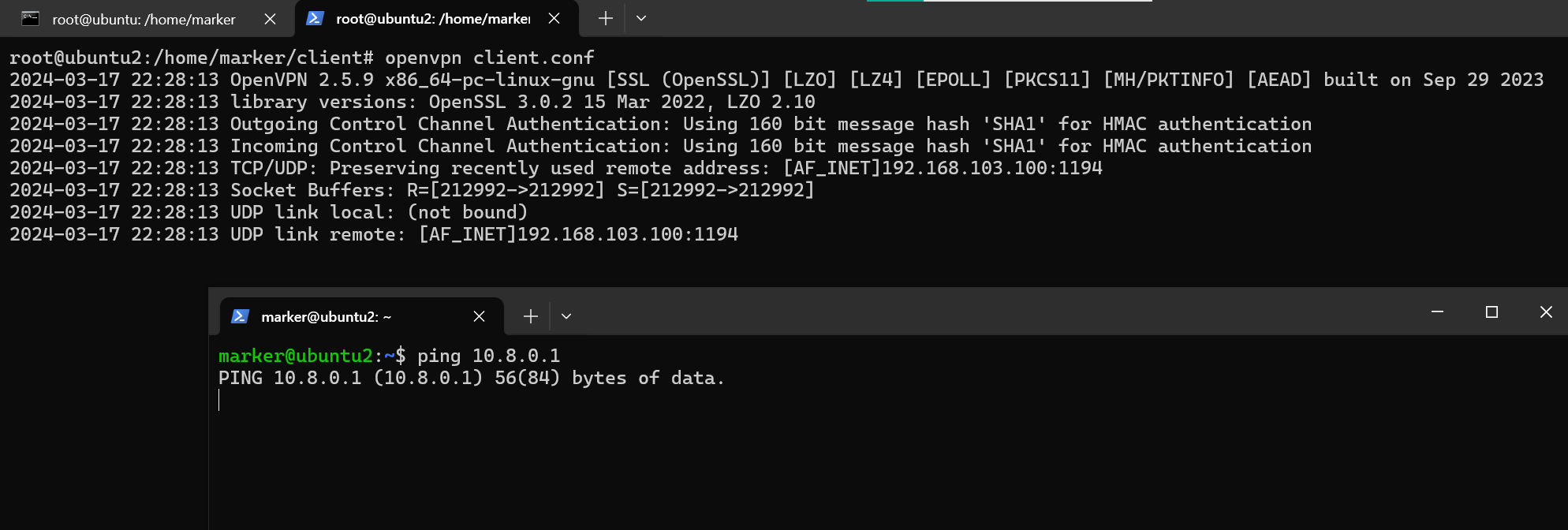Expand the profile dropdown next to root@ubuntu2 tab
The image size is (1568, 530).
(x=641, y=18)
